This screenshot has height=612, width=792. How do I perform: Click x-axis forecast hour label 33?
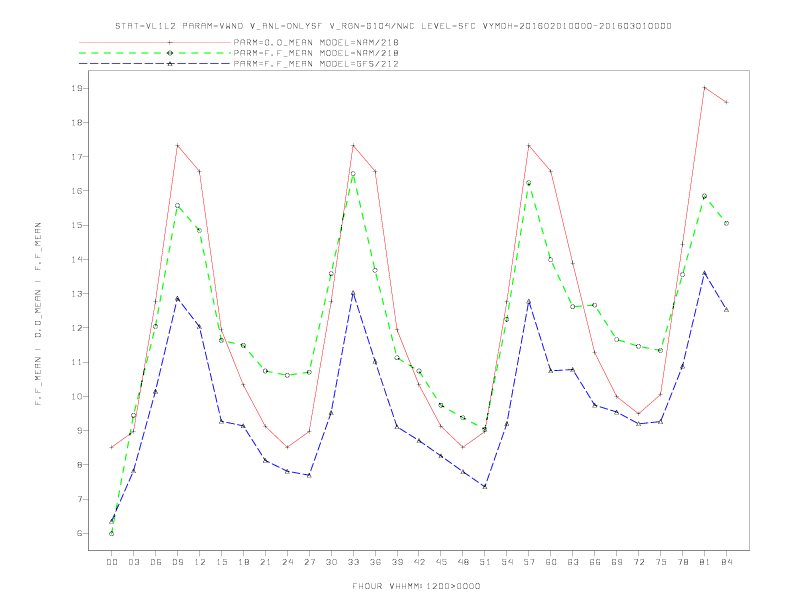[353, 562]
